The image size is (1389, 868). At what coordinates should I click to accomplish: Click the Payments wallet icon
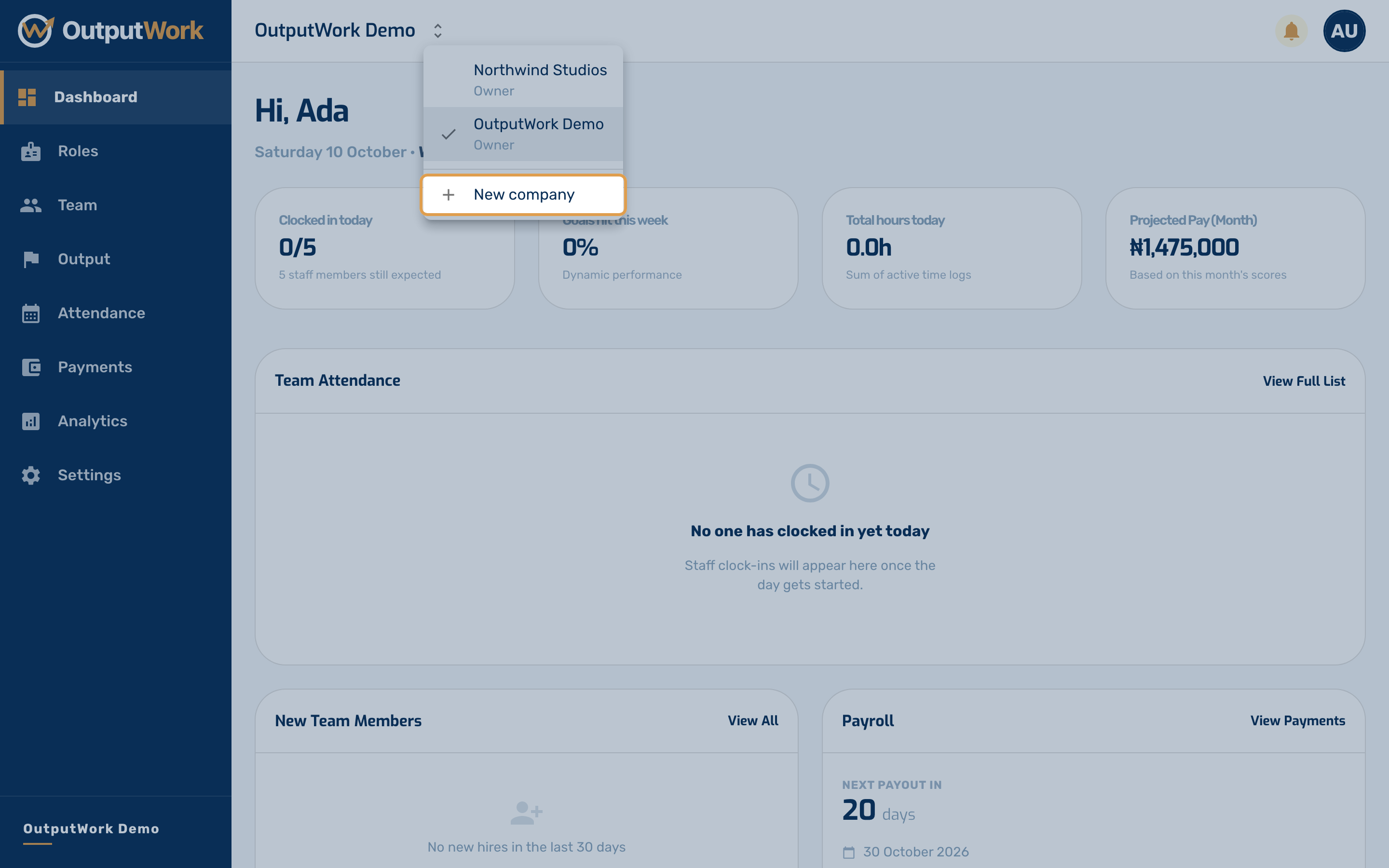(x=31, y=367)
